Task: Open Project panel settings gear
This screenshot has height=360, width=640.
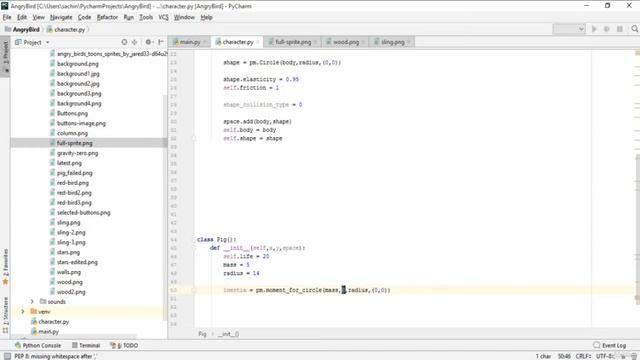Action: pyautogui.click(x=149, y=42)
